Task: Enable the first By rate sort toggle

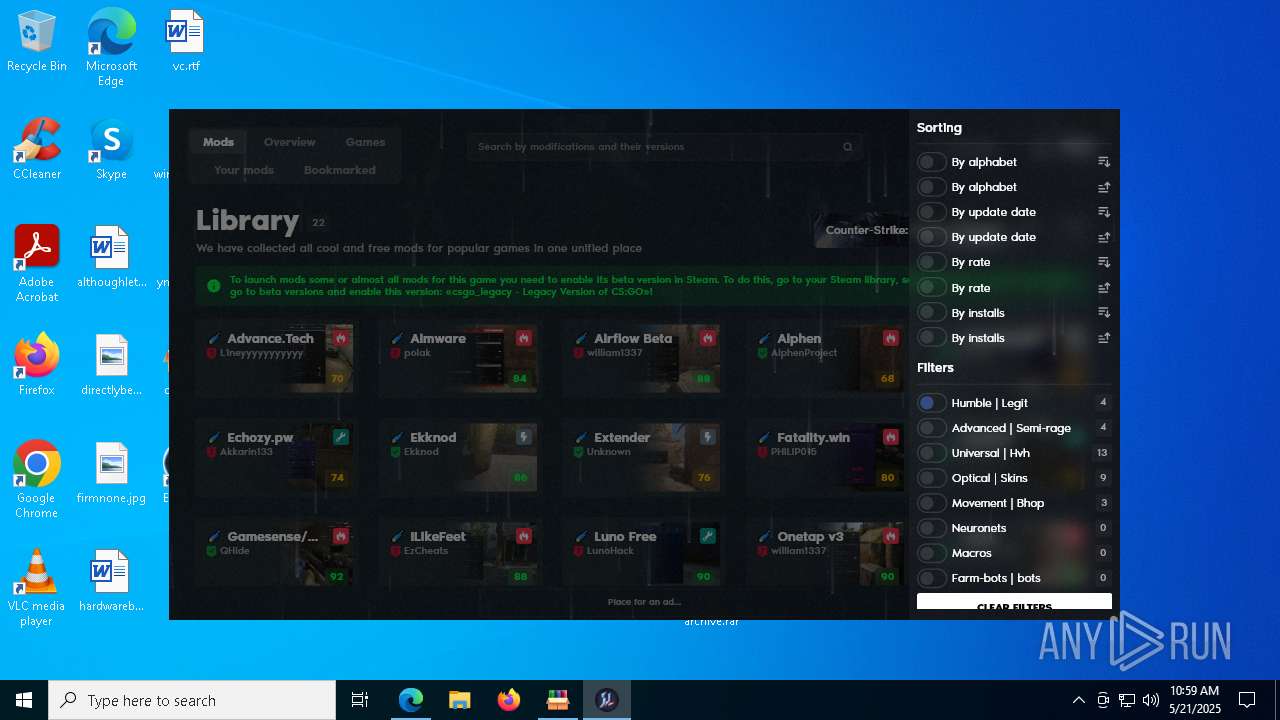Action: click(x=931, y=262)
